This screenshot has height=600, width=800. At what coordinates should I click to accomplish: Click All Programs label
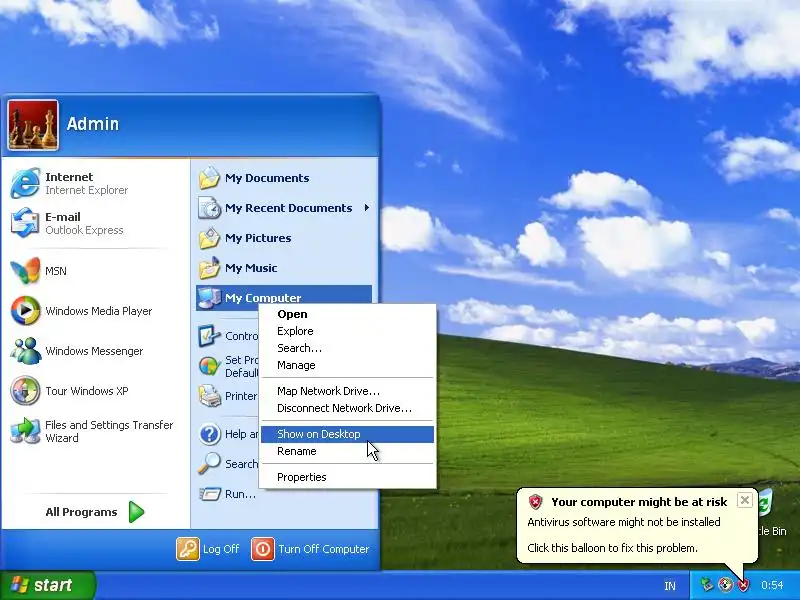(81, 512)
